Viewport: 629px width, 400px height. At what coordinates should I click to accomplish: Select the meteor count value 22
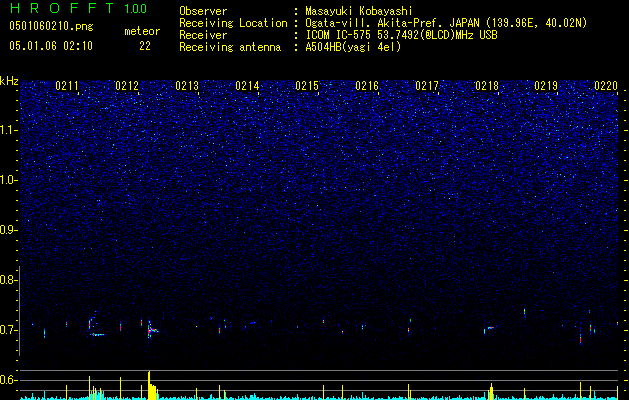145,46
